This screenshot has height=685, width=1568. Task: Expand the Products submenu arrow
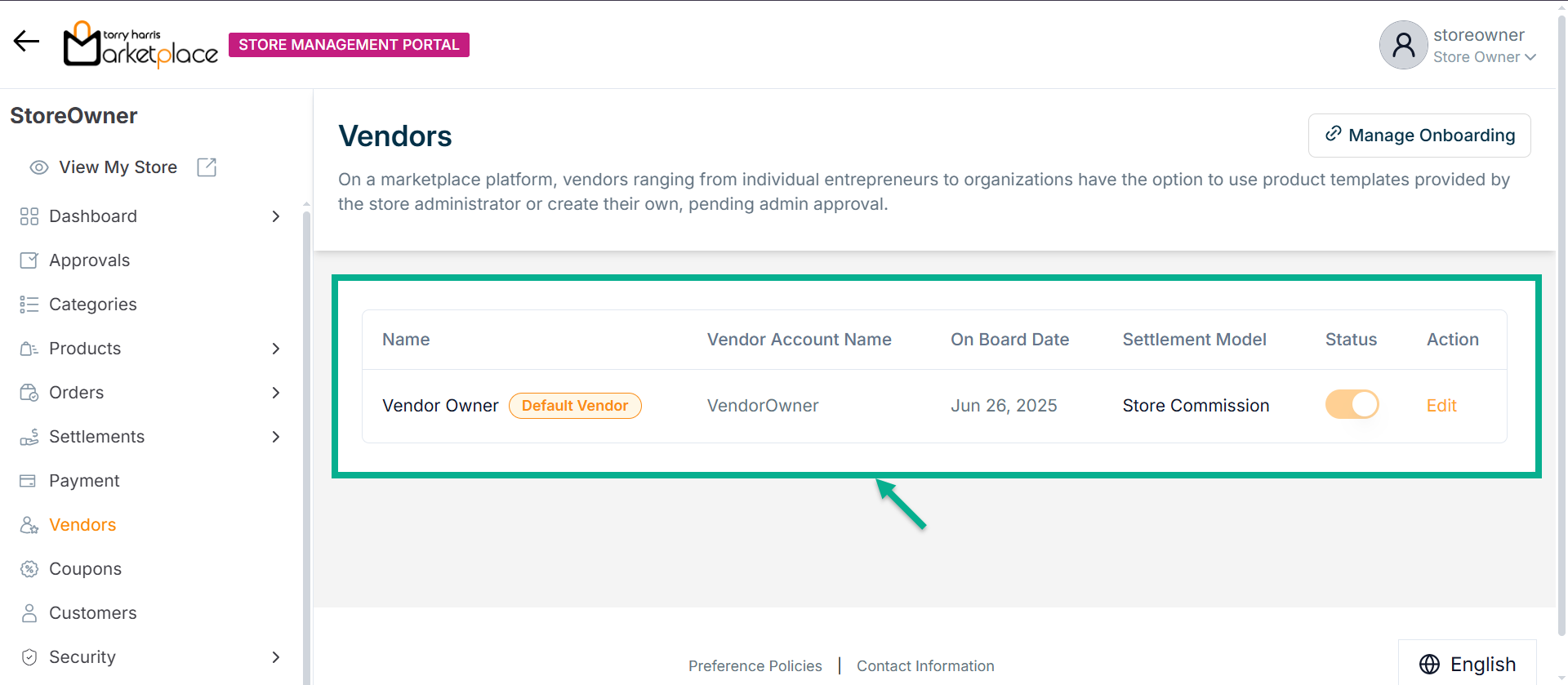(x=276, y=349)
